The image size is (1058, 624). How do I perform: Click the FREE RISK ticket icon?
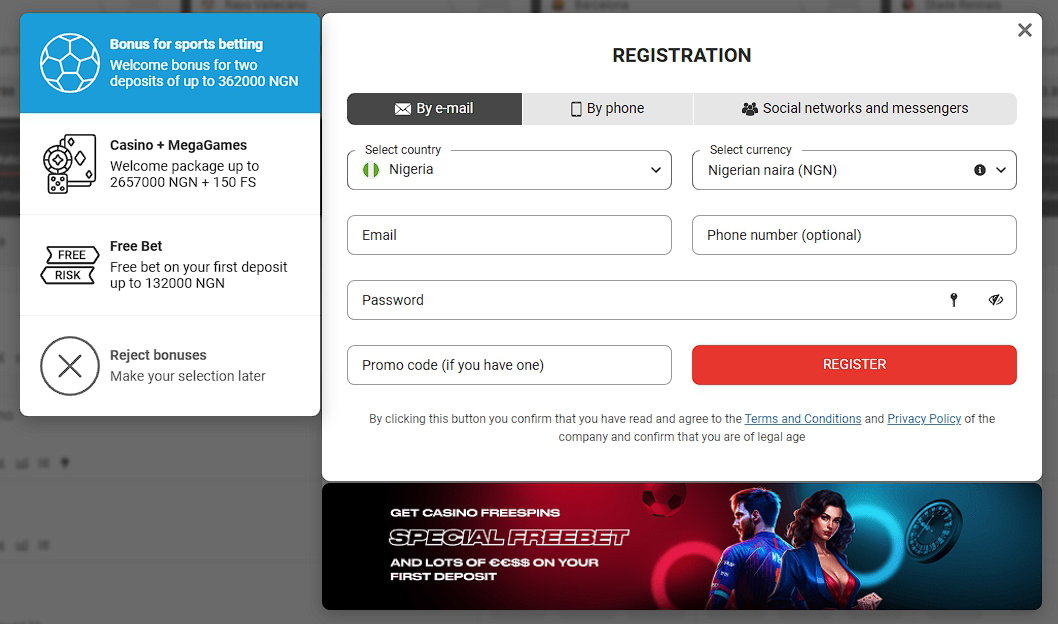point(69,265)
